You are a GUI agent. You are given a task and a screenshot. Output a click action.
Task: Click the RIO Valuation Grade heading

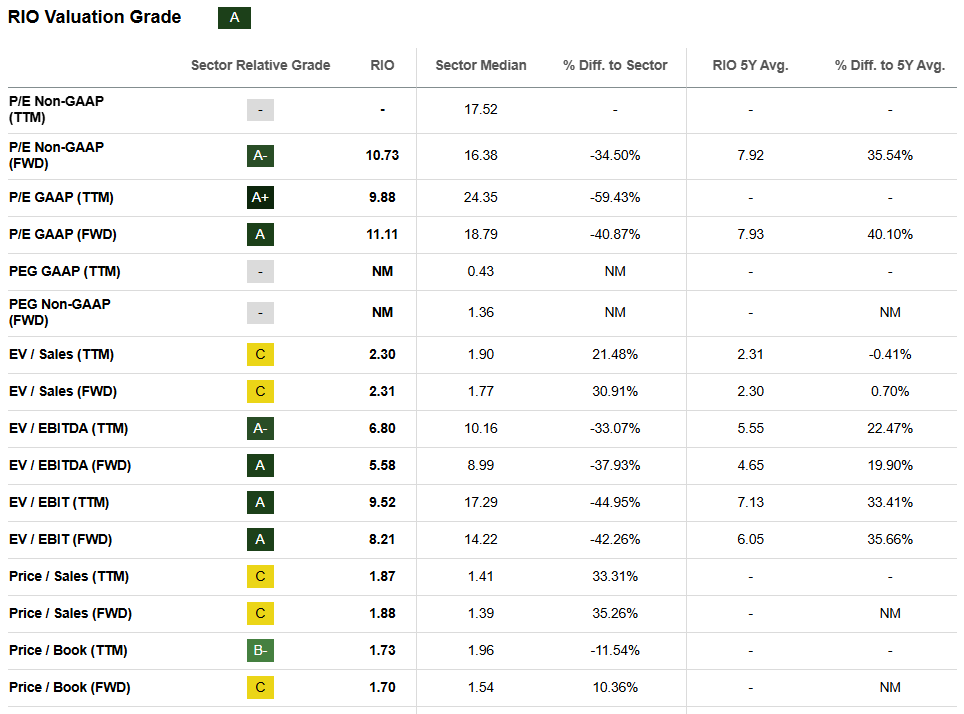tap(95, 18)
